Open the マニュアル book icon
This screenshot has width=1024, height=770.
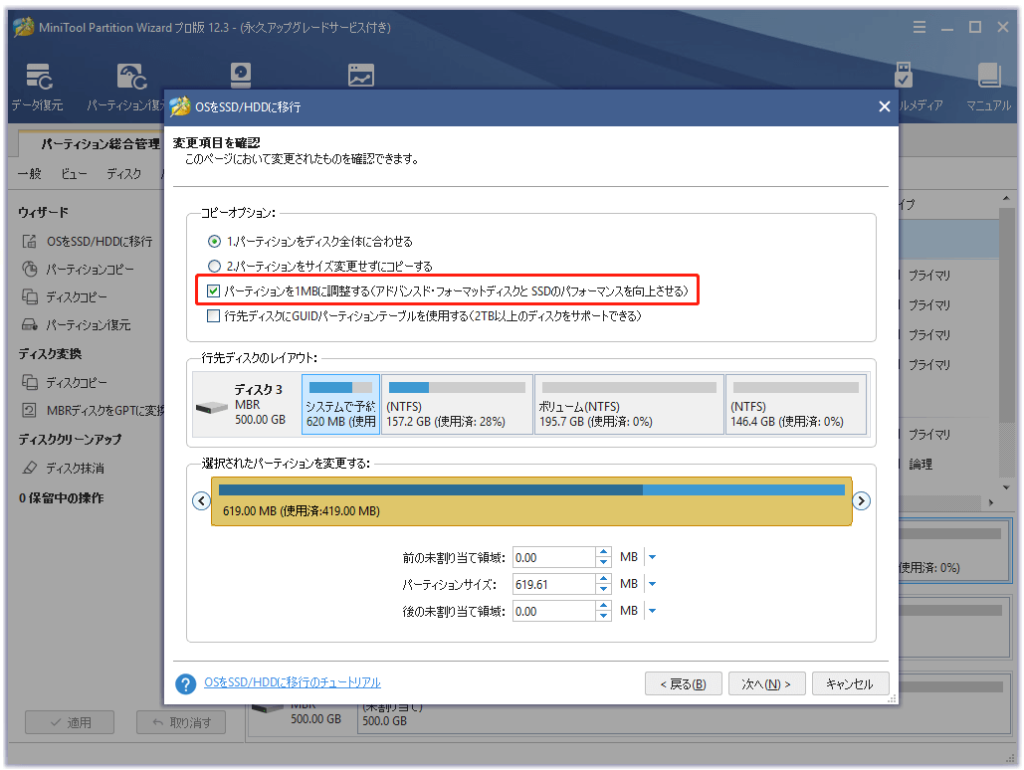[988, 78]
